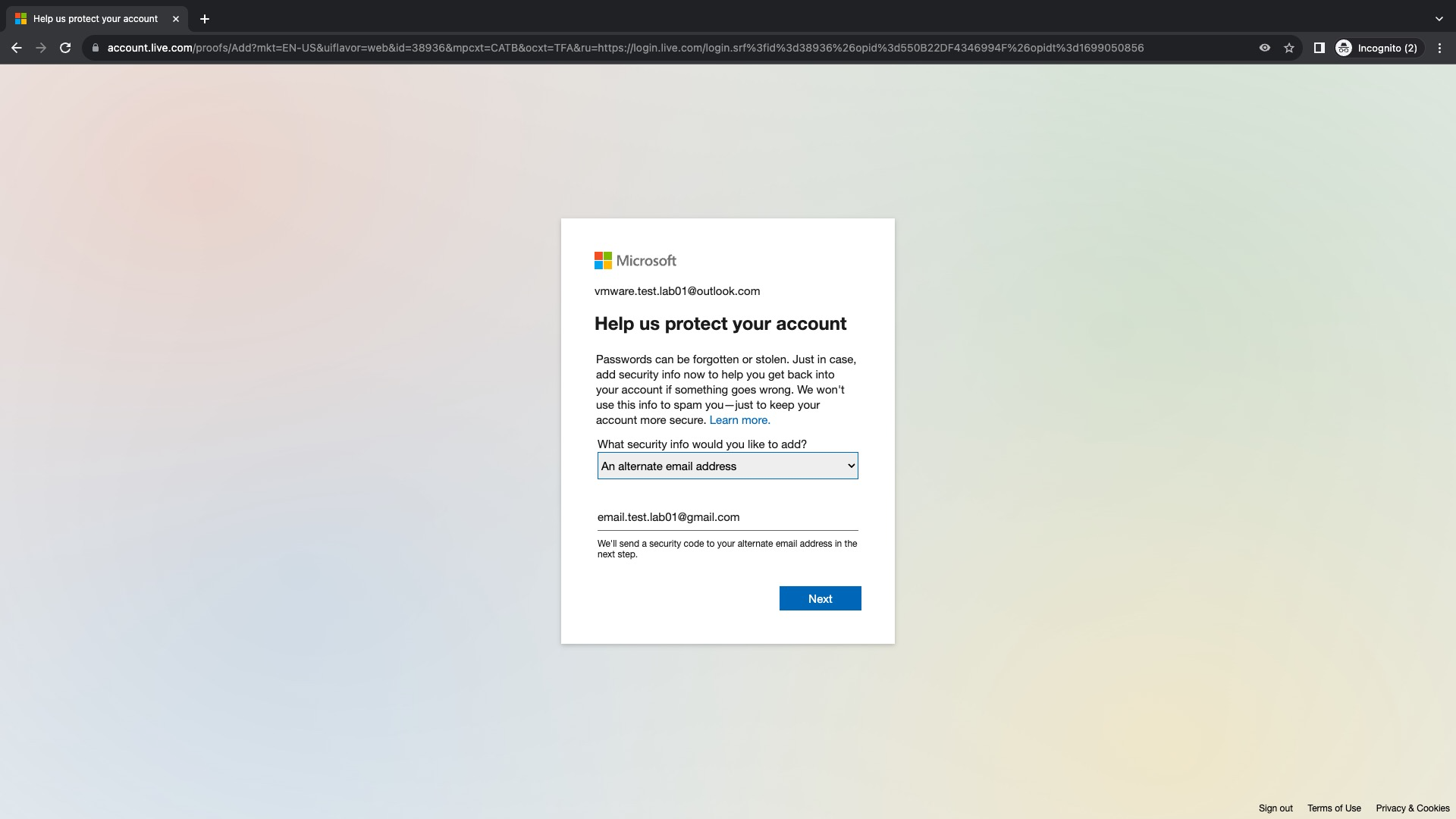Open the browser side panel icon
Screen dimensions: 1456x819
1319,47
